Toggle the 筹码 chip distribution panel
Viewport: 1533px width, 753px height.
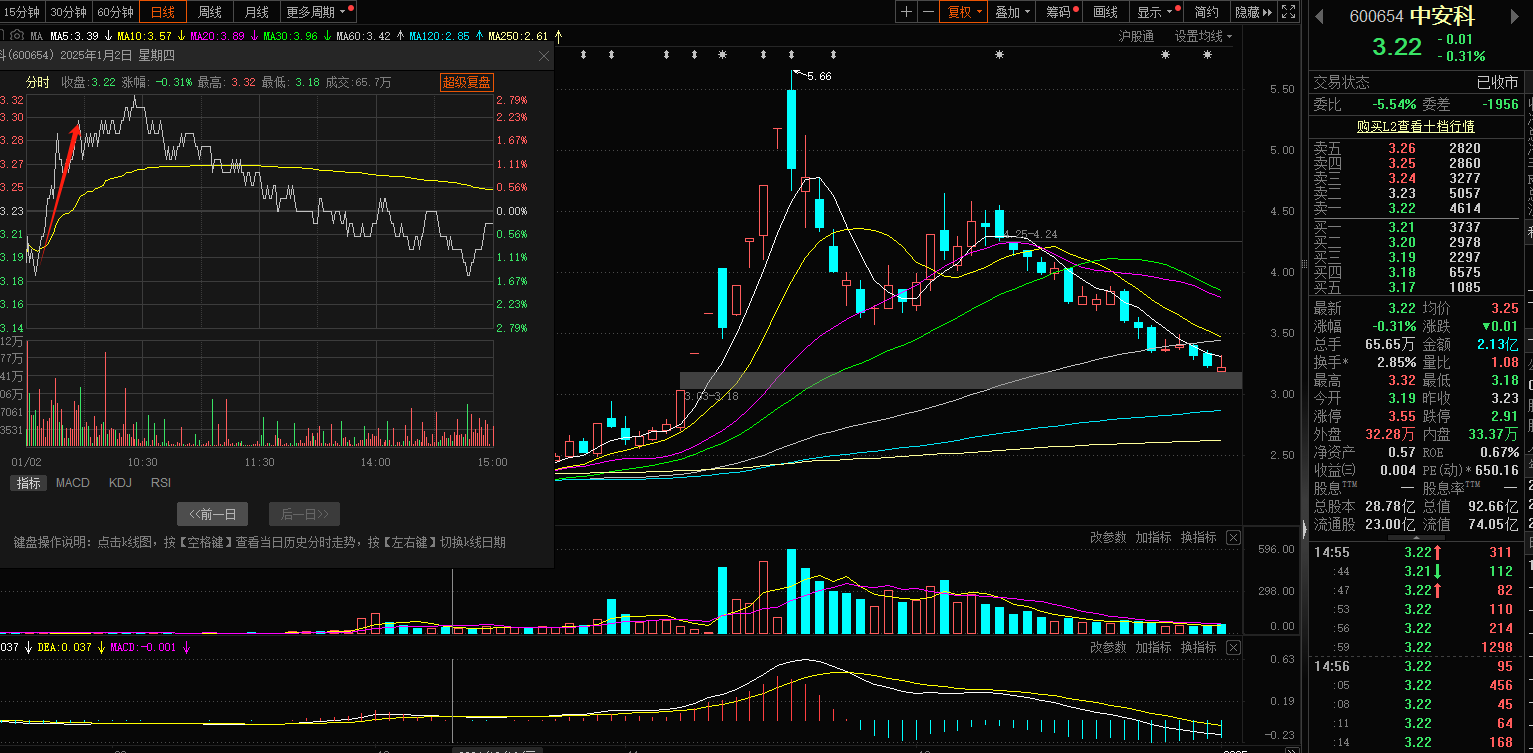click(1061, 12)
